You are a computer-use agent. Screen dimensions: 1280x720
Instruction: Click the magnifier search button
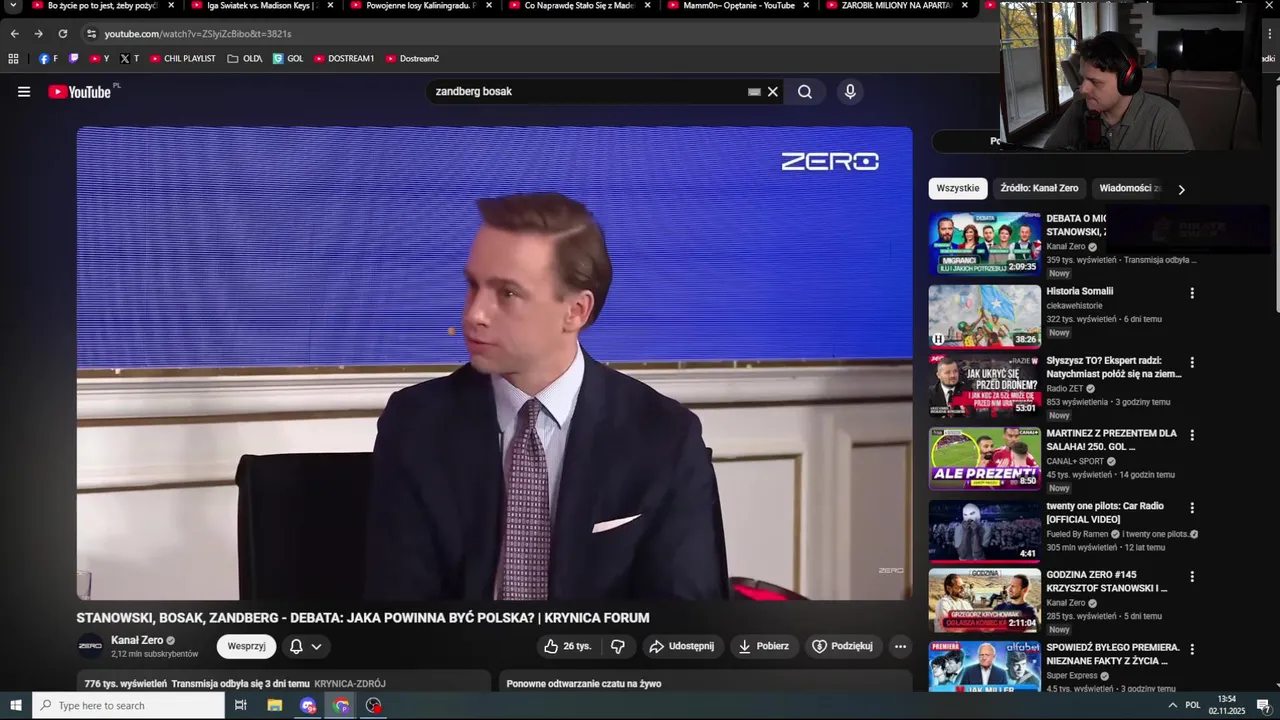tap(805, 92)
